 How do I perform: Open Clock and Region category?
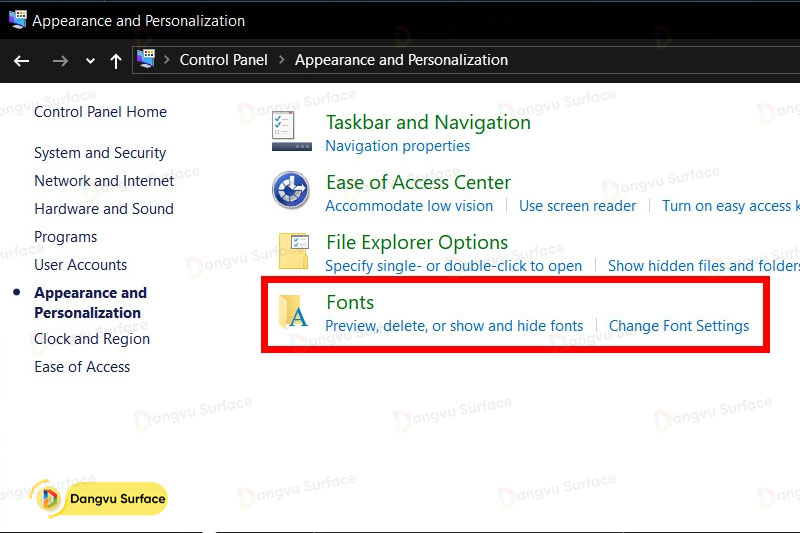coord(92,339)
